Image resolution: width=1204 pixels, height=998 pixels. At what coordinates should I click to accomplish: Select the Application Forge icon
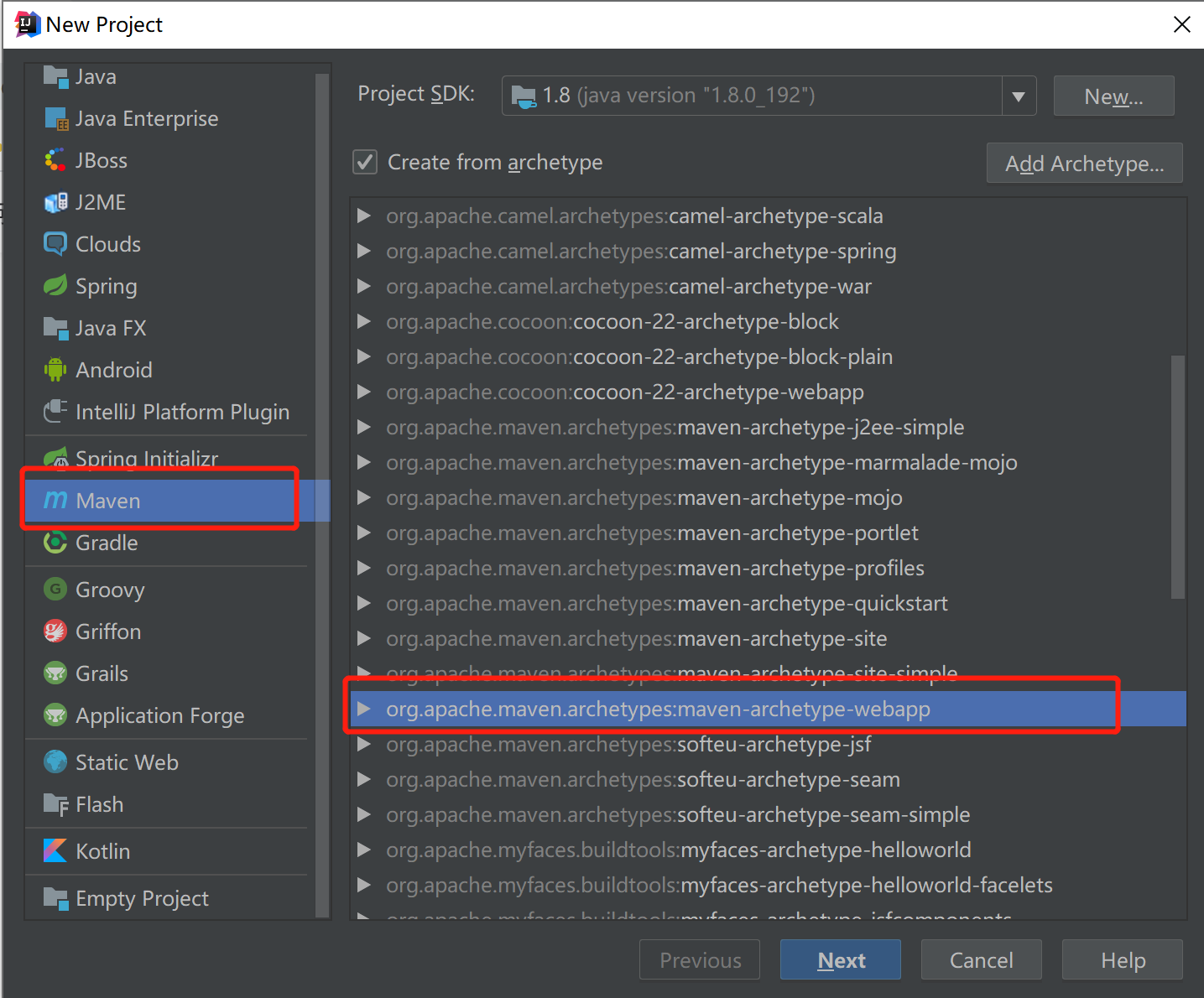(55, 715)
